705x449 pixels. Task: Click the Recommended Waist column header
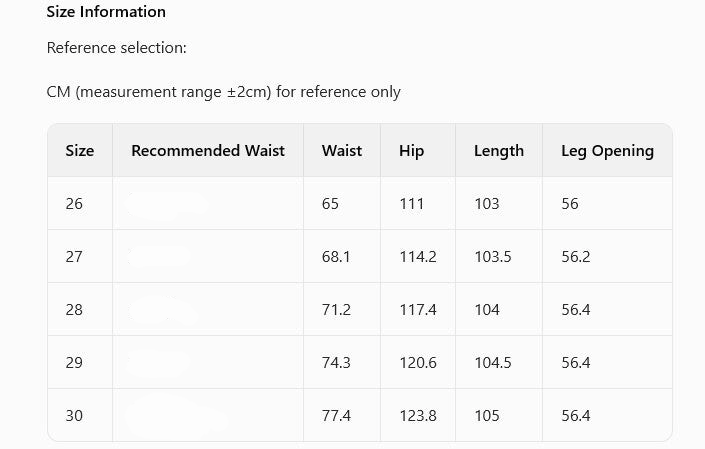click(208, 151)
